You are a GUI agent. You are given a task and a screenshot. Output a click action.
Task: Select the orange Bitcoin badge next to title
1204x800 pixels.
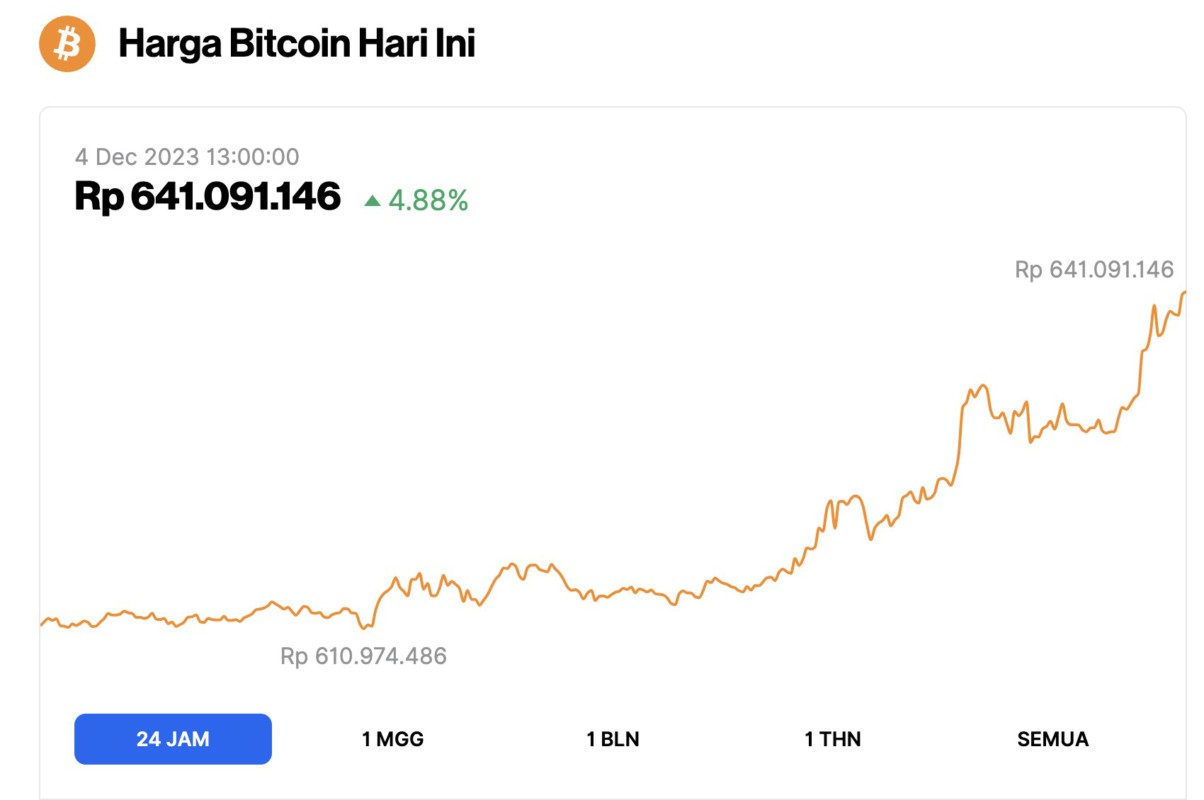click(x=64, y=44)
